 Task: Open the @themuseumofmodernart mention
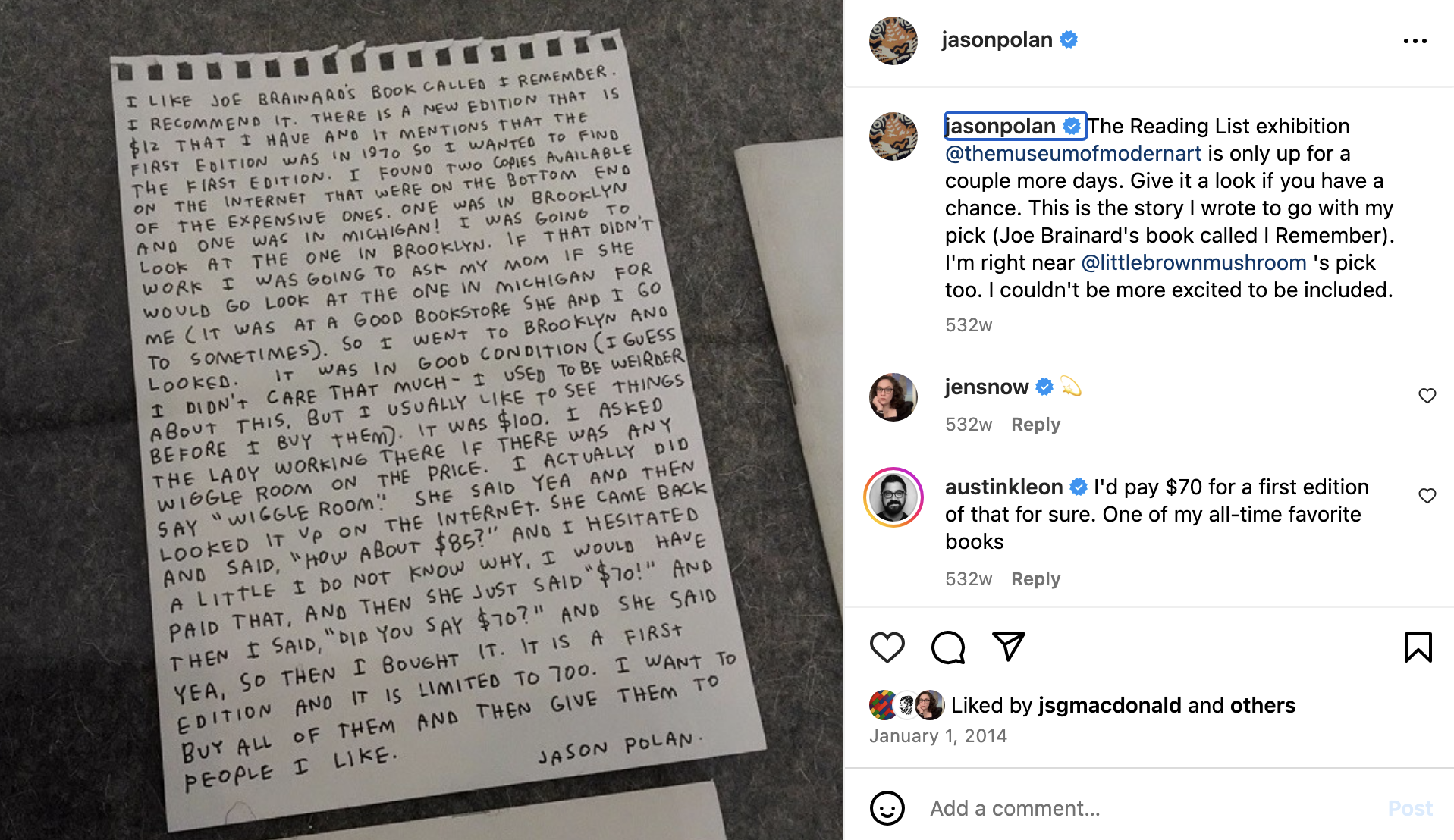click(1072, 154)
